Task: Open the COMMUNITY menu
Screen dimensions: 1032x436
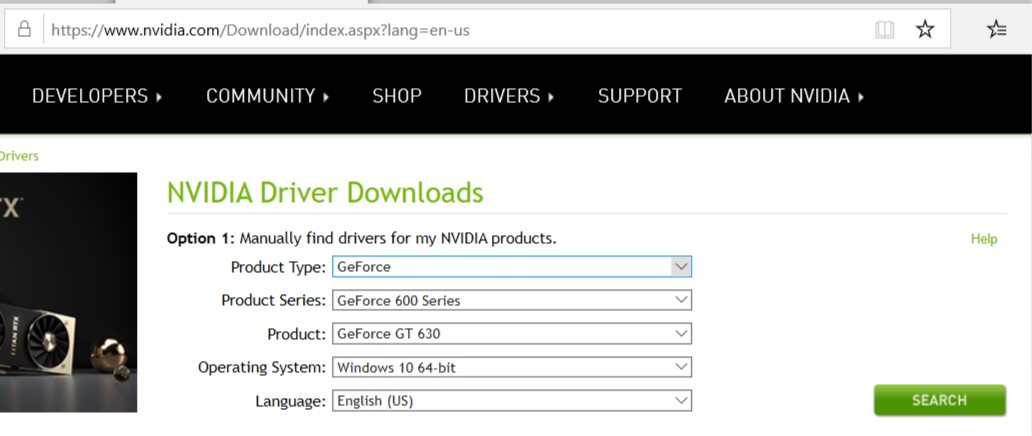Action: [267, 96]
